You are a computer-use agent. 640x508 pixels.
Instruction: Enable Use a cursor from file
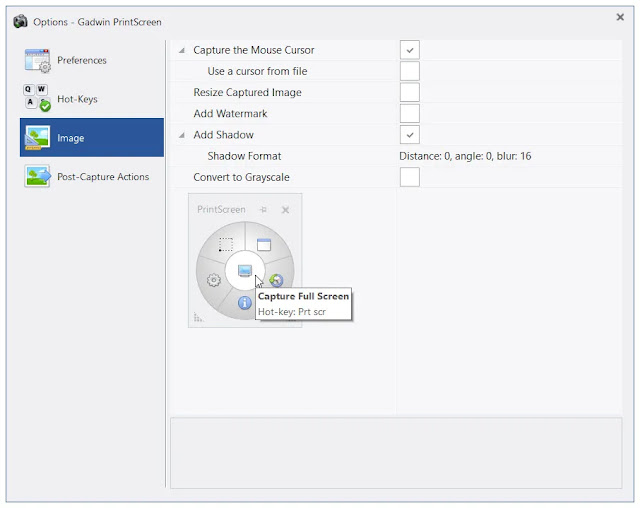(409, 71)
